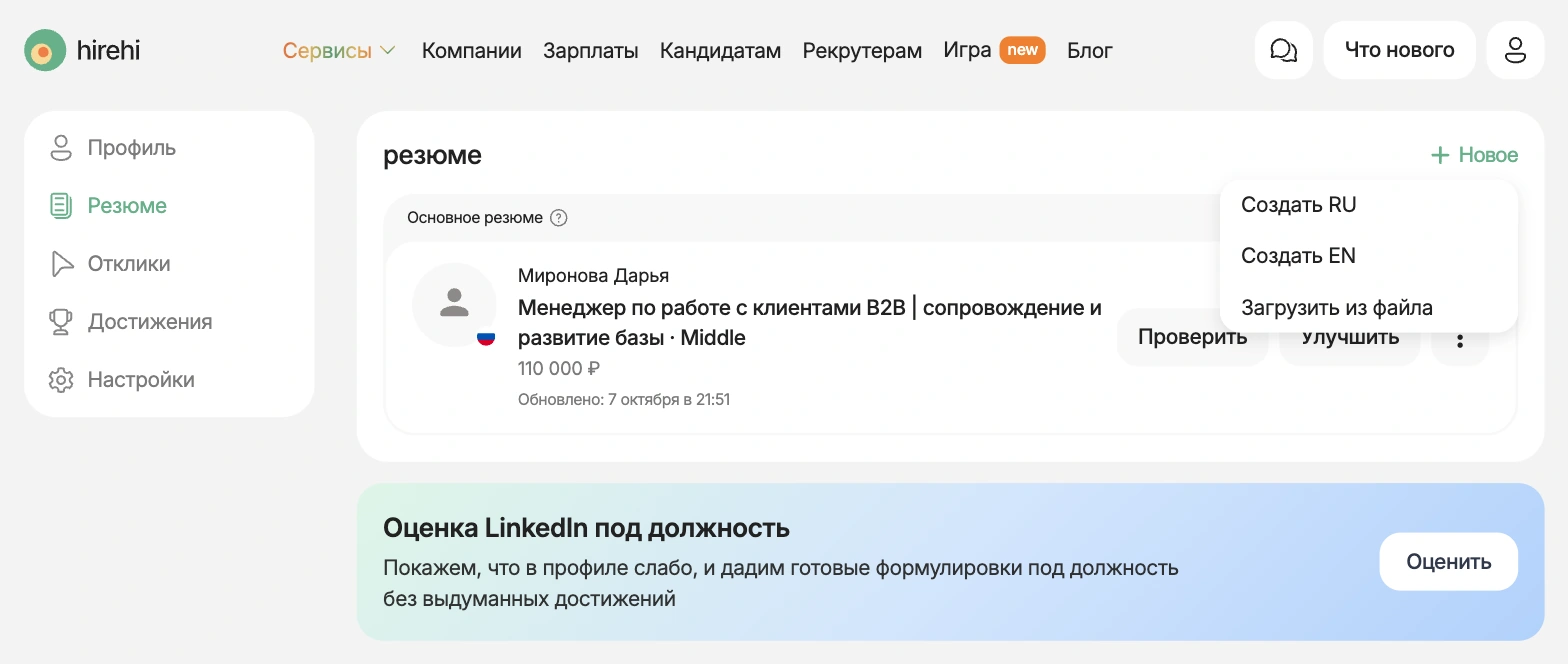Click the Оценка LinkedIn под должность heading
The width and height of the screenshot is (1568, 664).
point(586,528)
